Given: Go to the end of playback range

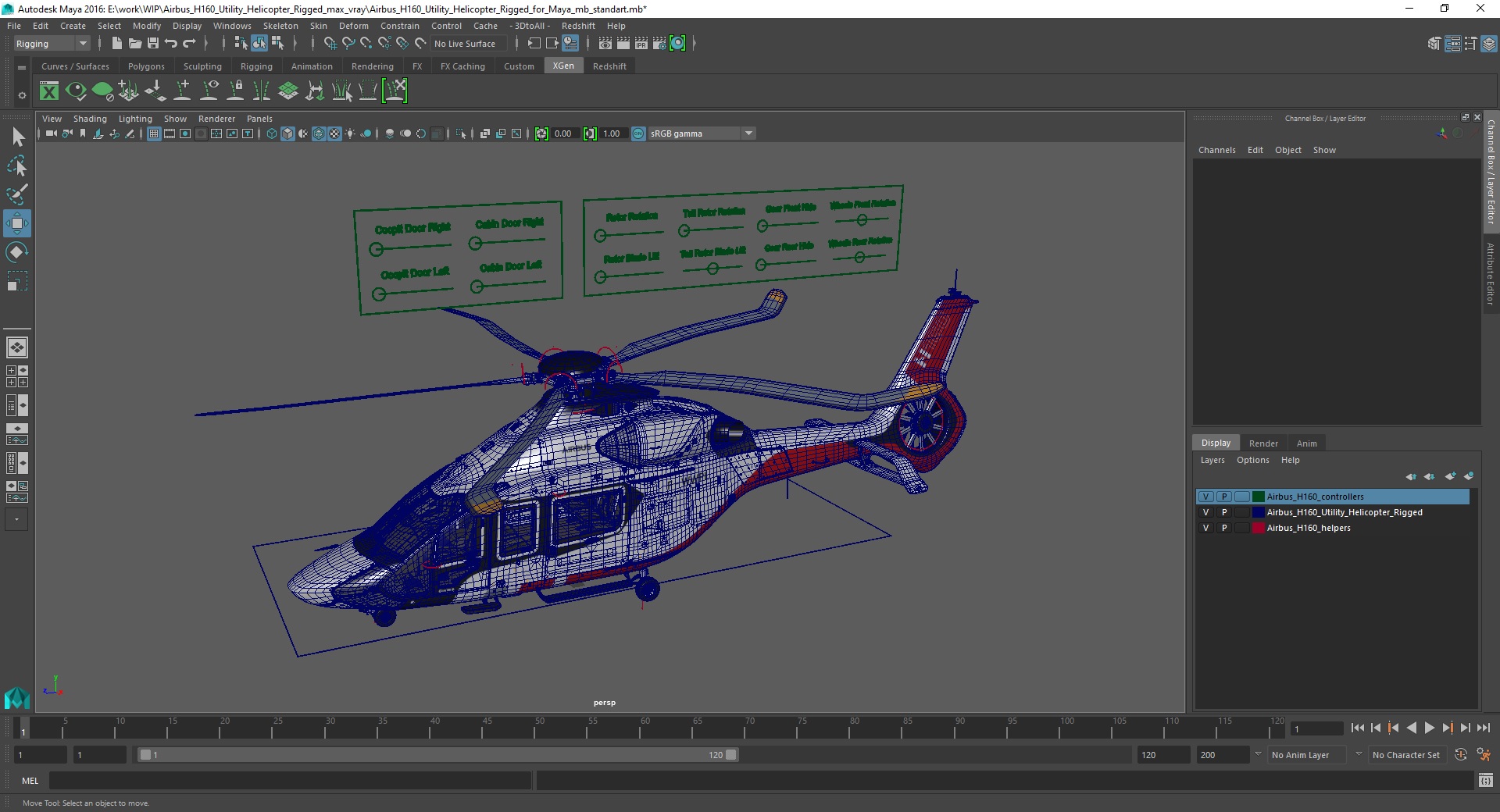Looking at the screenshot, I should tap(1483, 728).
